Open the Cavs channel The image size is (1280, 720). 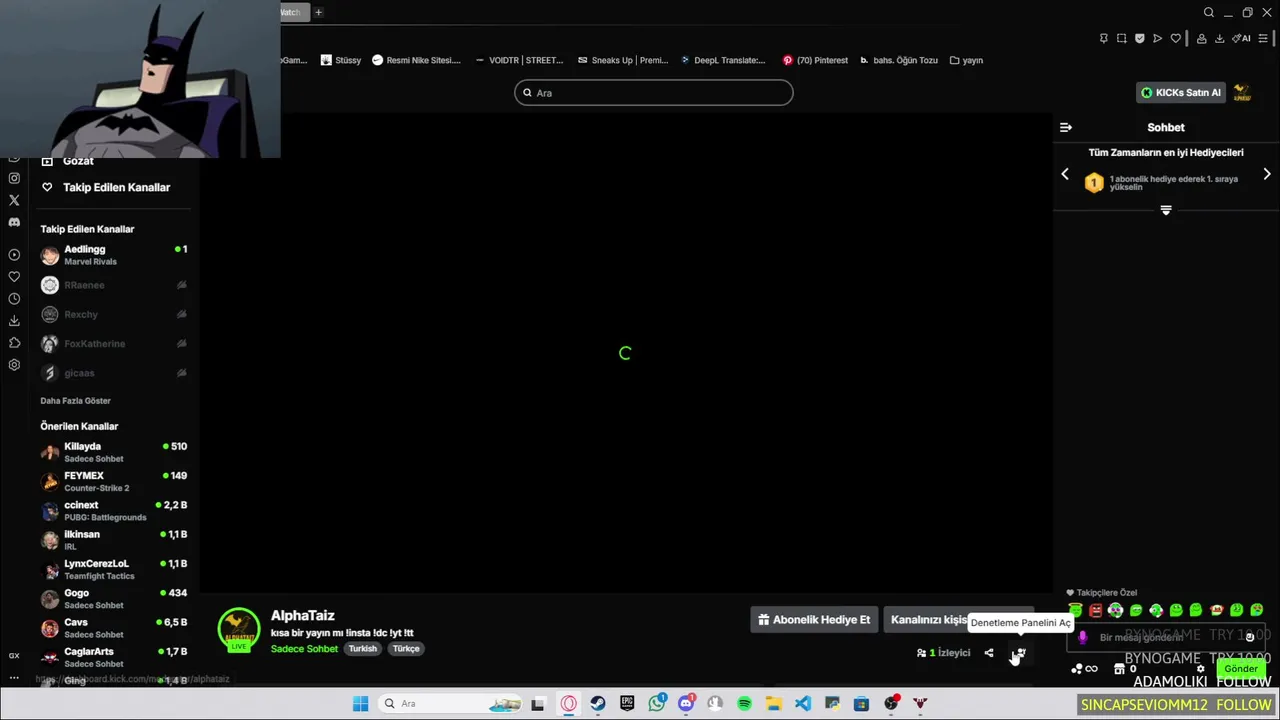(114, 628)
